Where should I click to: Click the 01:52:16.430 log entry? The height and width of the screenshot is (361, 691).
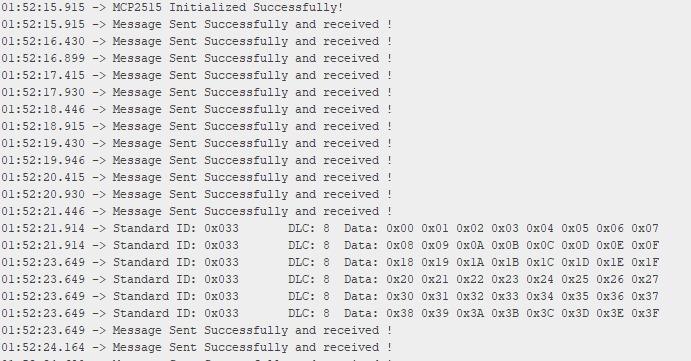[197, 41]
